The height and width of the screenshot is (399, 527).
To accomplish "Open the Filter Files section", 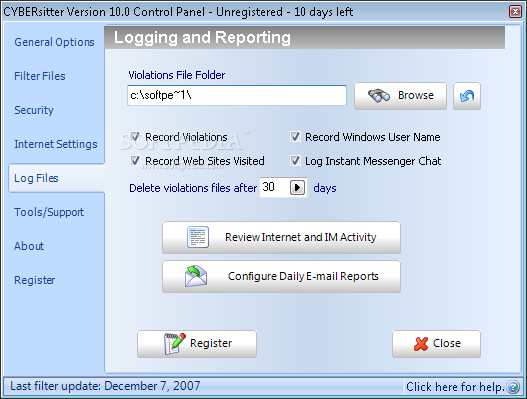I will (40, 76).
